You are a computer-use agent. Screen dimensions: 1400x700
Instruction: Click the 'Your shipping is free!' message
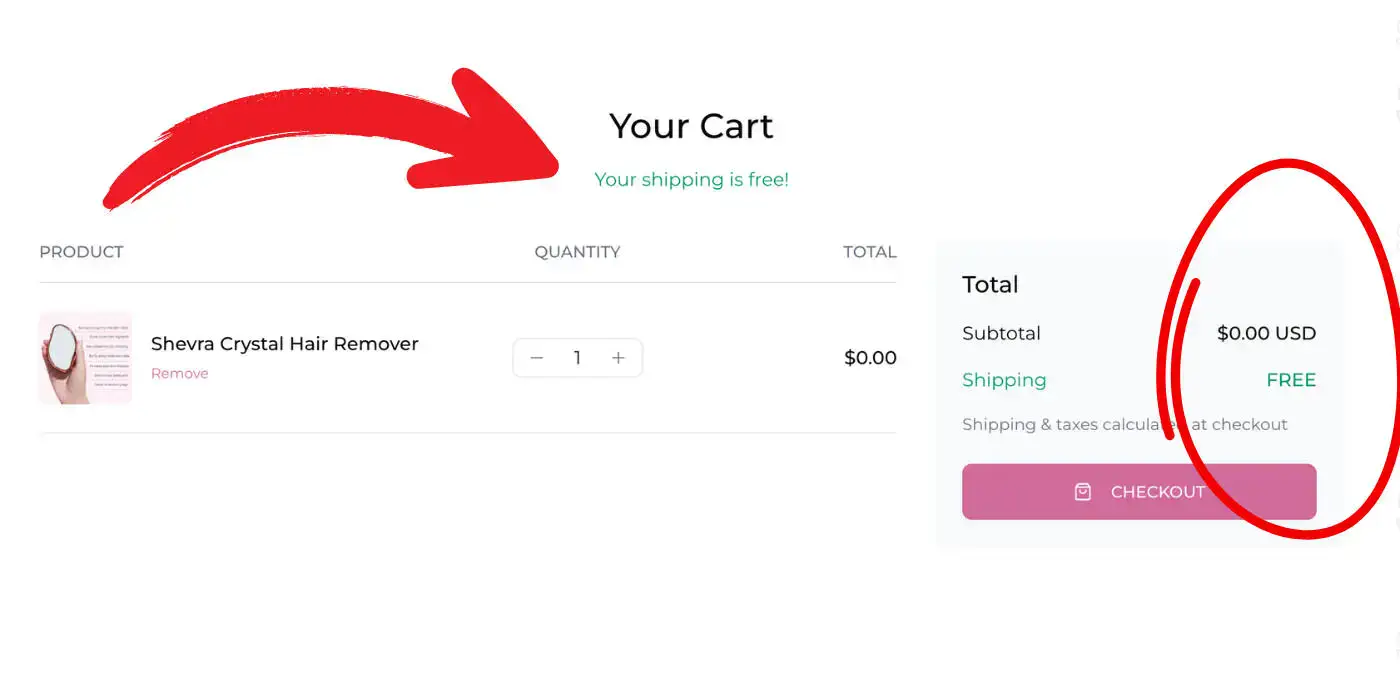point(691,180)
